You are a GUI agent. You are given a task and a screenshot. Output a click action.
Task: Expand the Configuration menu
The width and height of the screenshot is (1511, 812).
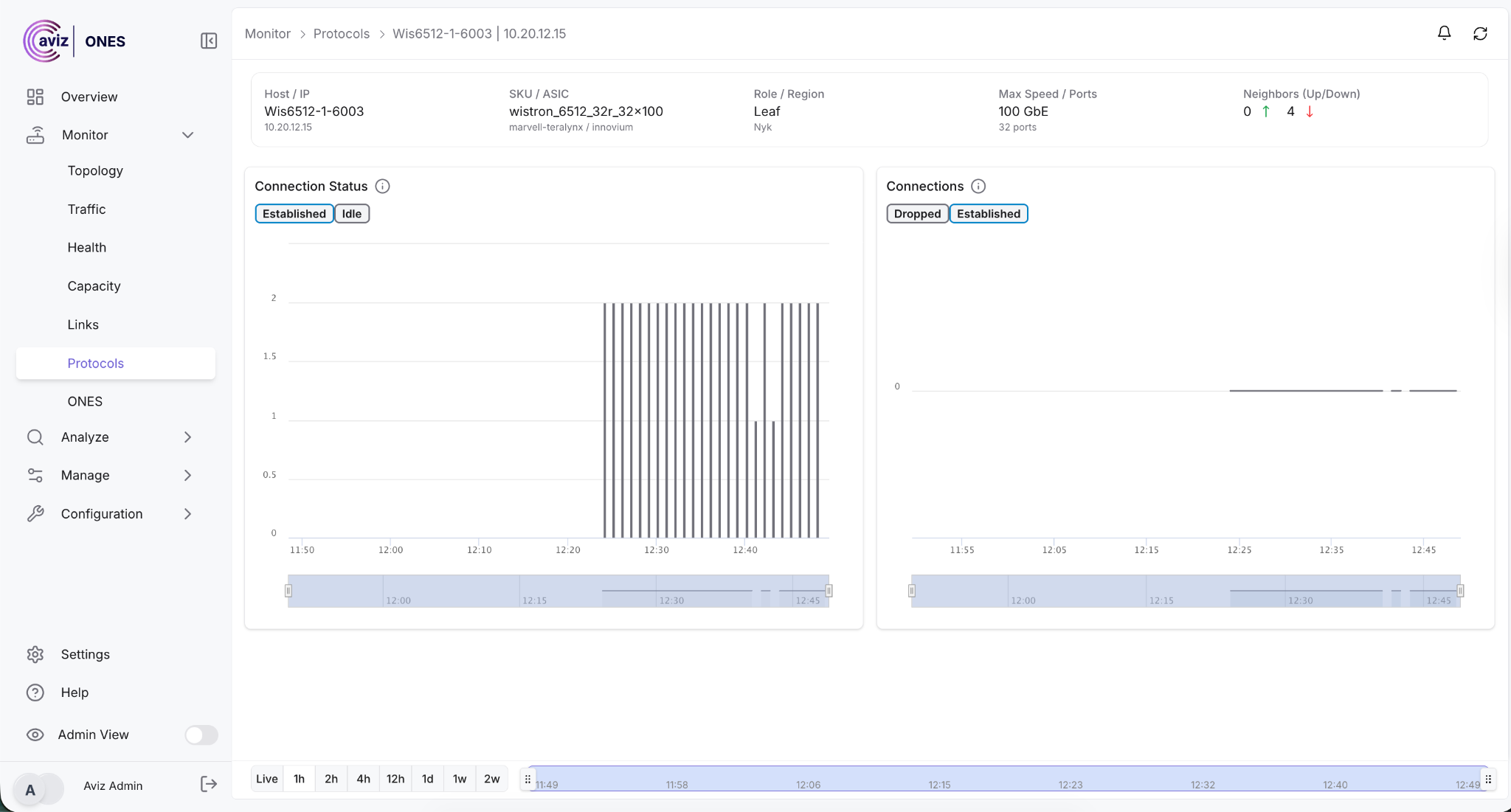[x=187, y=514]
